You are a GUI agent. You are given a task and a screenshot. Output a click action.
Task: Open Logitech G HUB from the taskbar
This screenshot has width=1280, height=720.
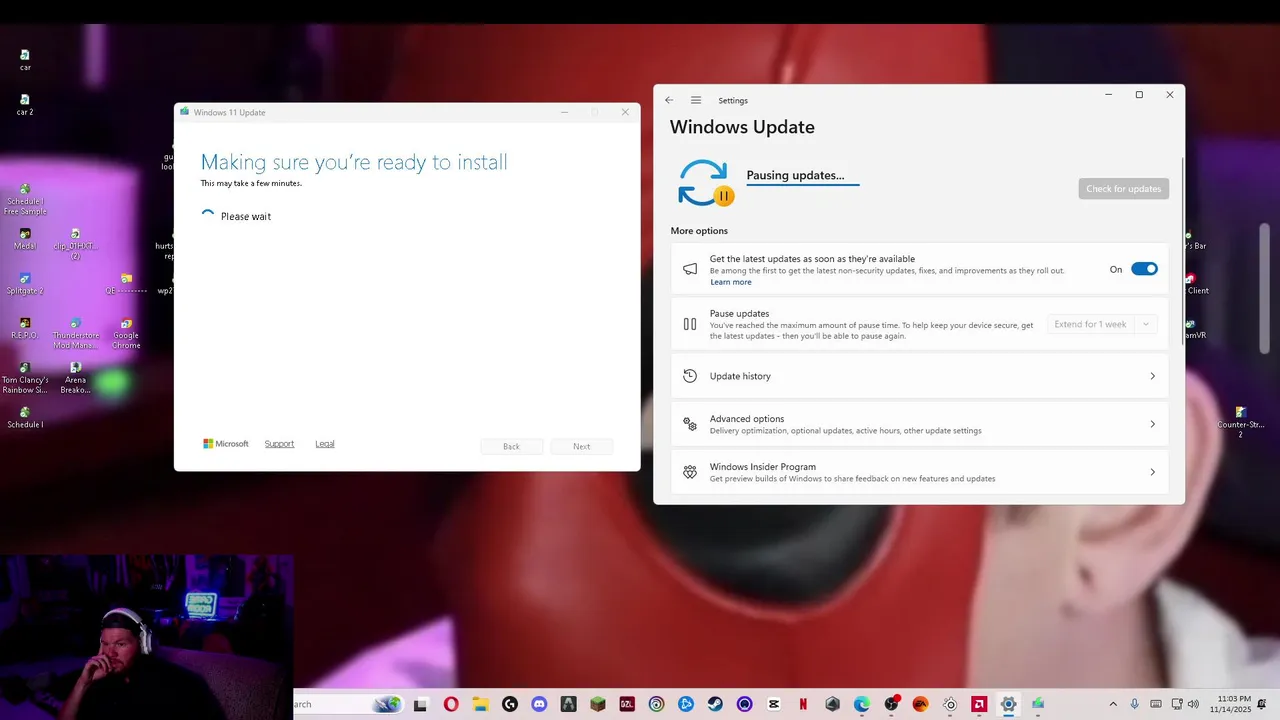(510, 704)
